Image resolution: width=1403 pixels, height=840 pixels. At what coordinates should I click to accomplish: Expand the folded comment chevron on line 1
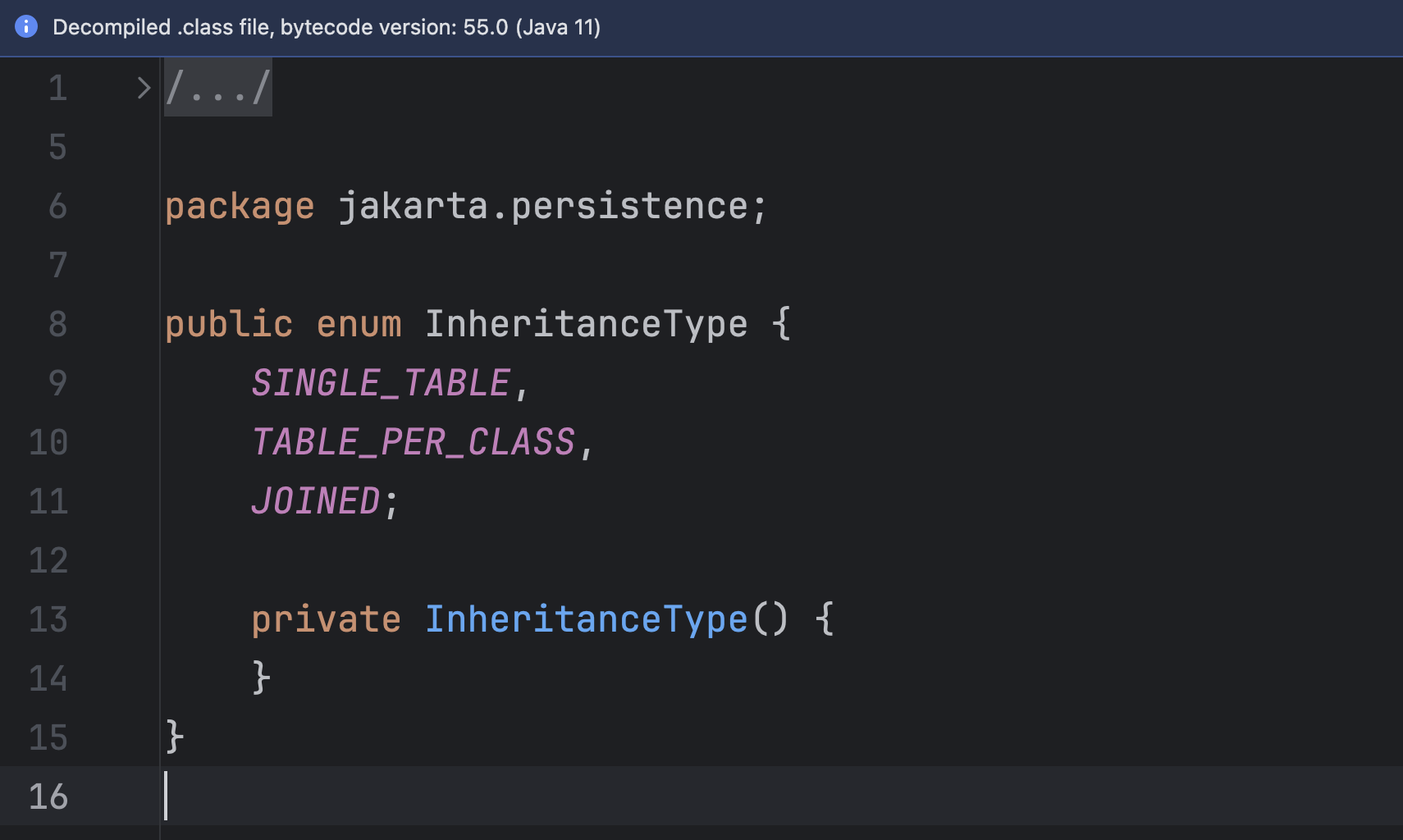[144, 88]
